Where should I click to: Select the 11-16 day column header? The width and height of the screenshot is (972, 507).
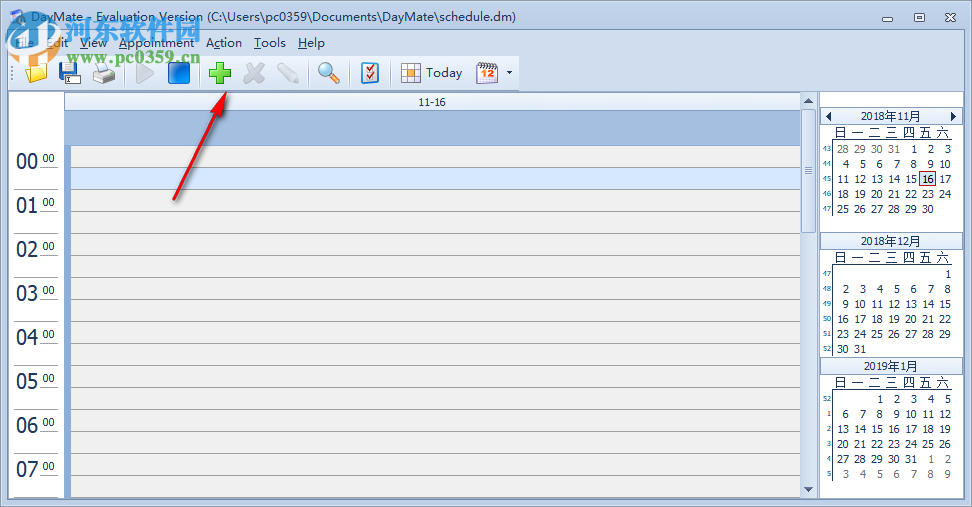click(x=432, y=102)
